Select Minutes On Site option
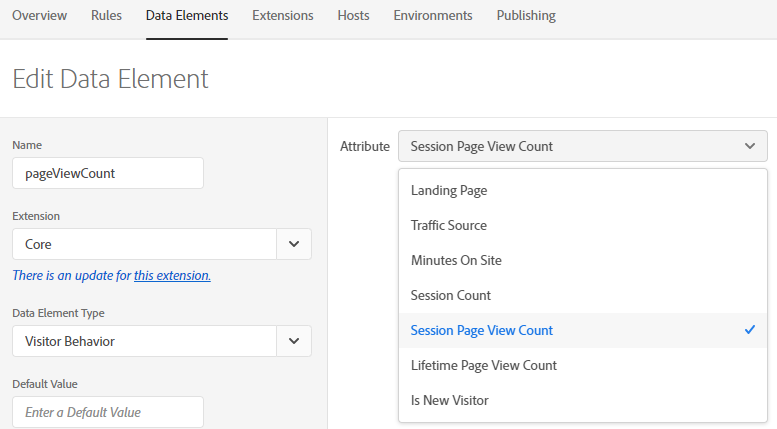 [x=583, y=260]
